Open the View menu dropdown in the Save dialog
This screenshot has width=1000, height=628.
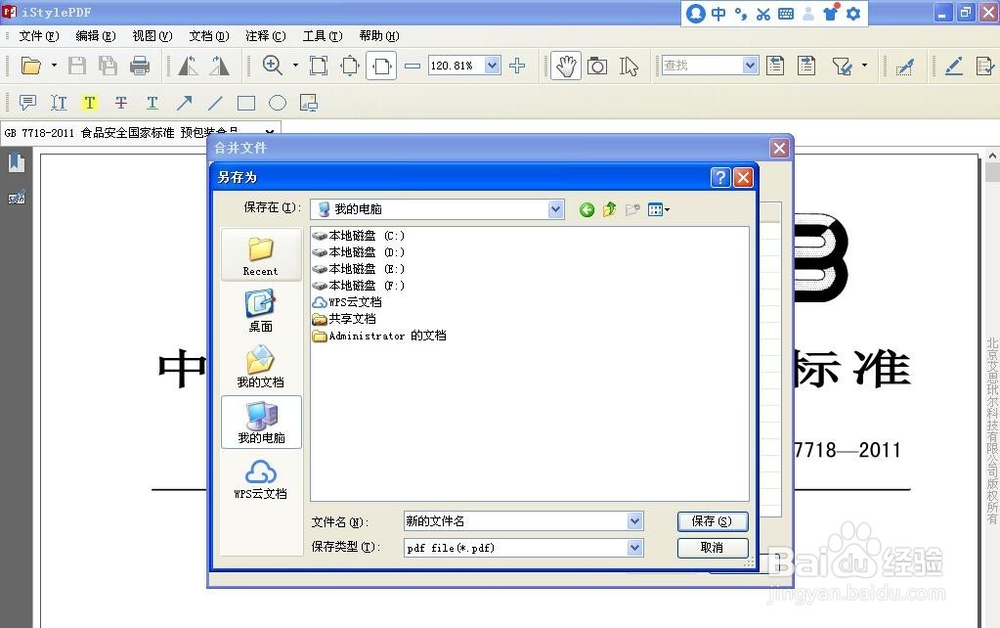(659, 209)
